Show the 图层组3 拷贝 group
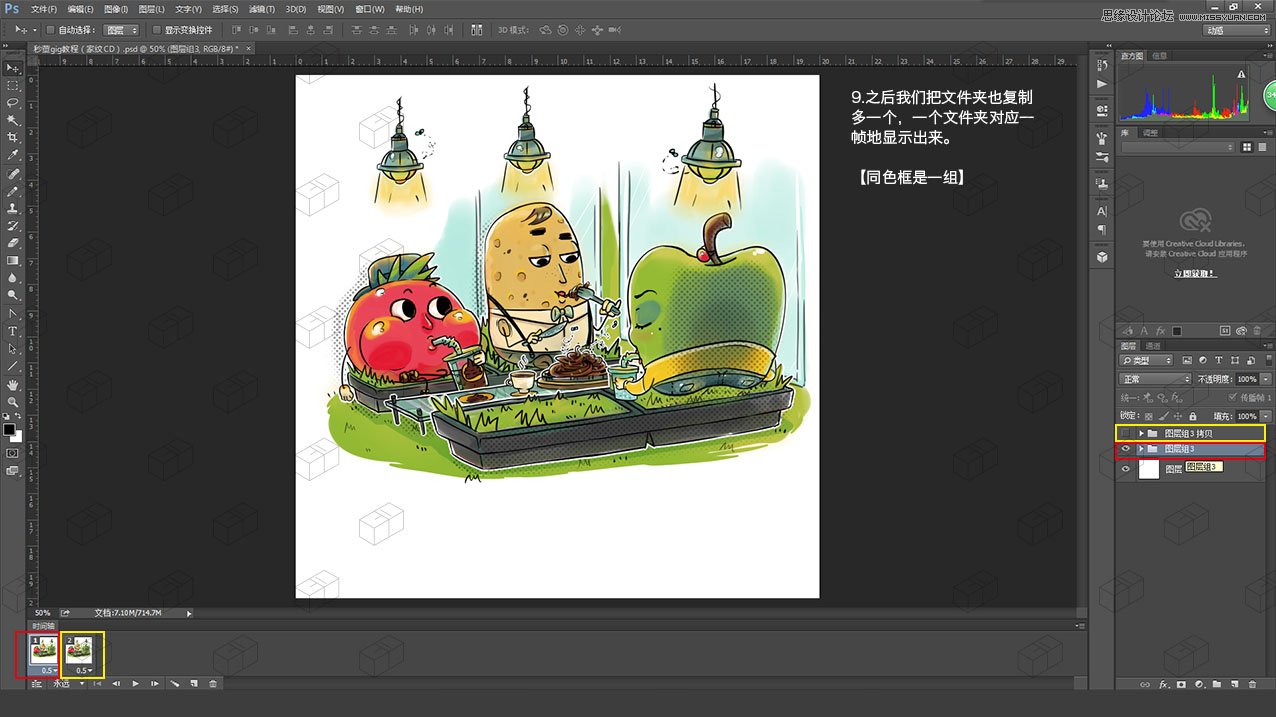This screenshot has width=1276, height=717. pyautogui.click(x=1125, y=432)
